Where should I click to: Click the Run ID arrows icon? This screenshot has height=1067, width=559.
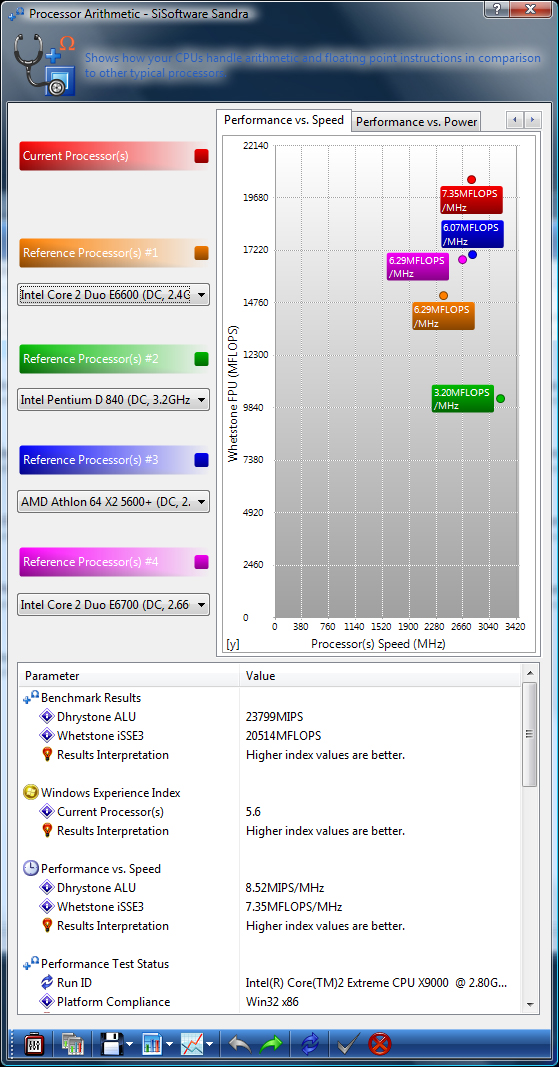pyautogui.click(x=47, y=983)
